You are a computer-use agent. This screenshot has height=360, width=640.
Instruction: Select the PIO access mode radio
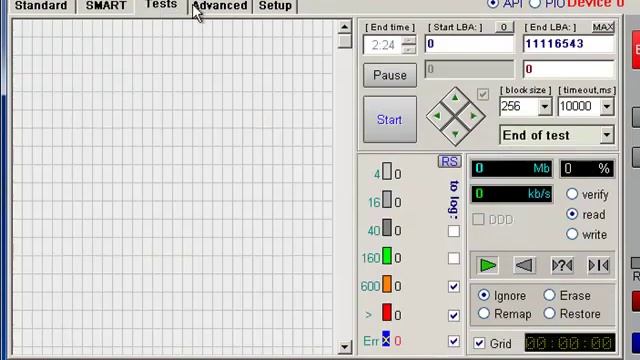pyautogui.click(x=535, y=3)
